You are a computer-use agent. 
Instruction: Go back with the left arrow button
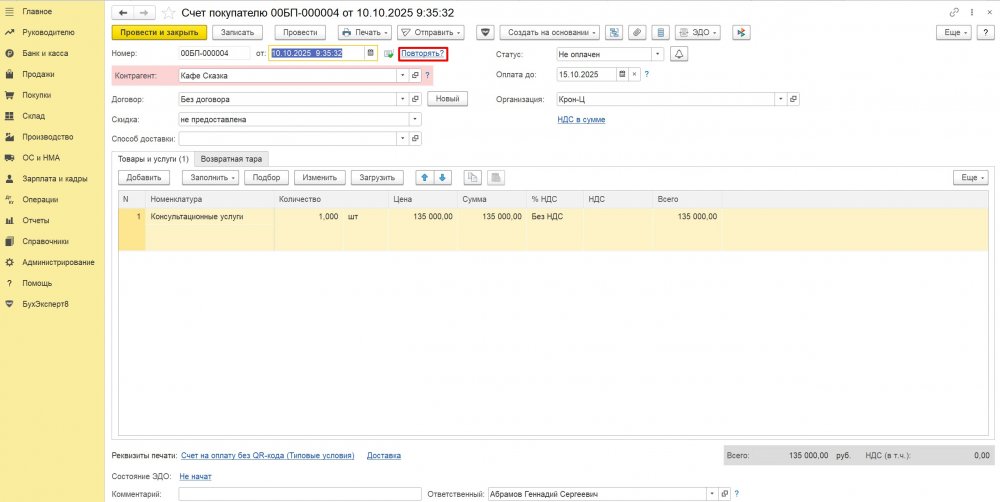click(122, 13)
